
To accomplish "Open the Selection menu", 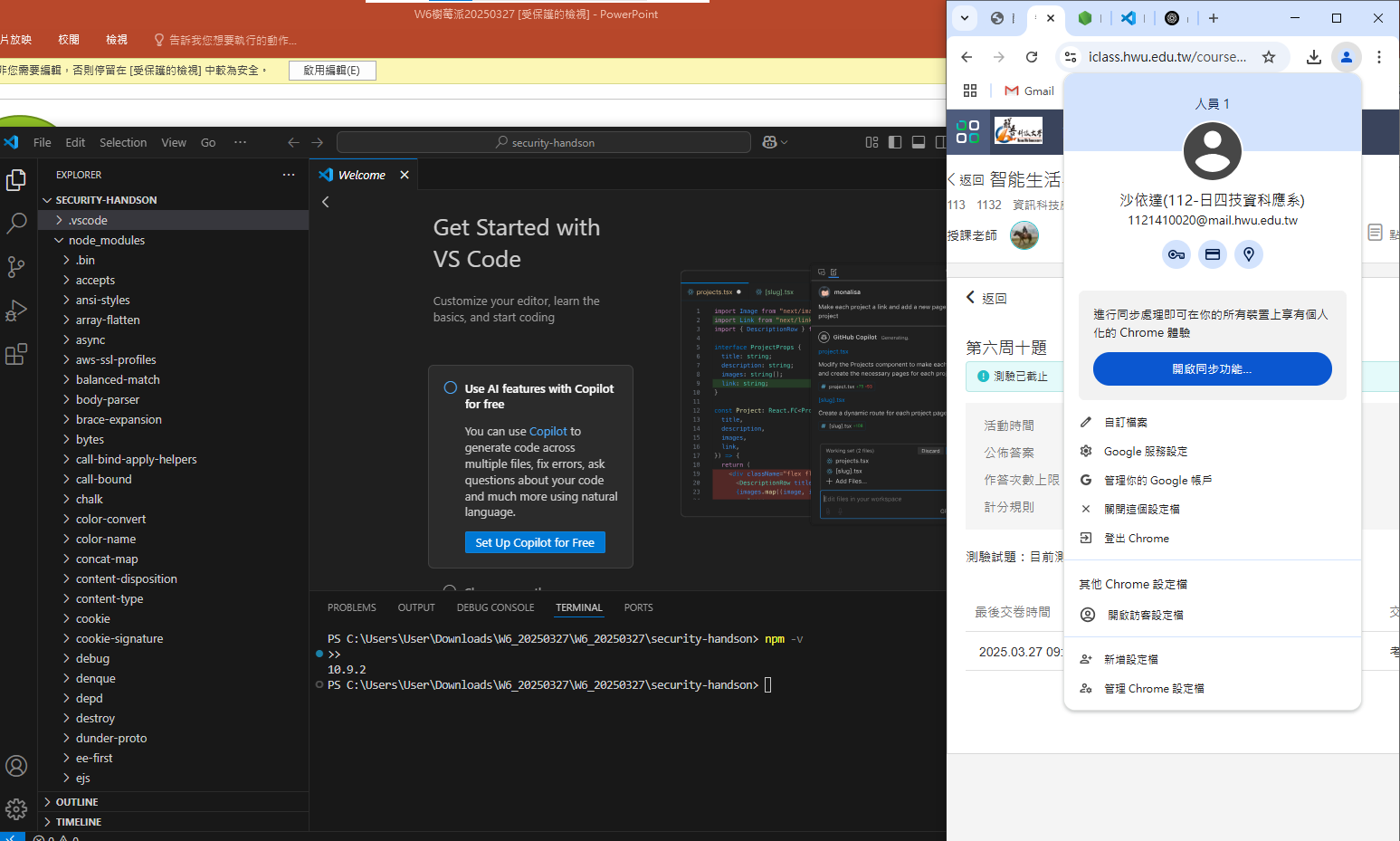I will tap(123, 142).
